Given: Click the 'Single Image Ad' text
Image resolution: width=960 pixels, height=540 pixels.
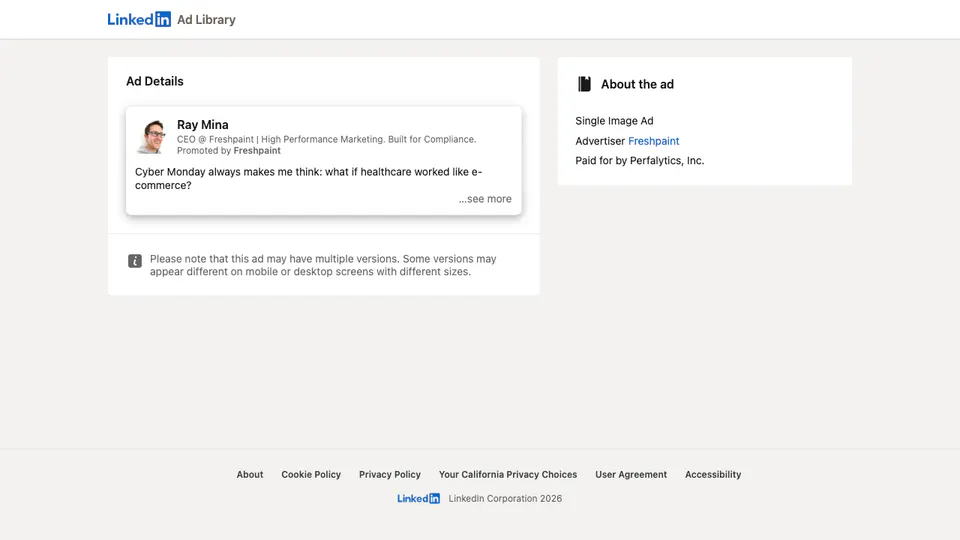Looking at the screenshot, I should pos(614,121).
